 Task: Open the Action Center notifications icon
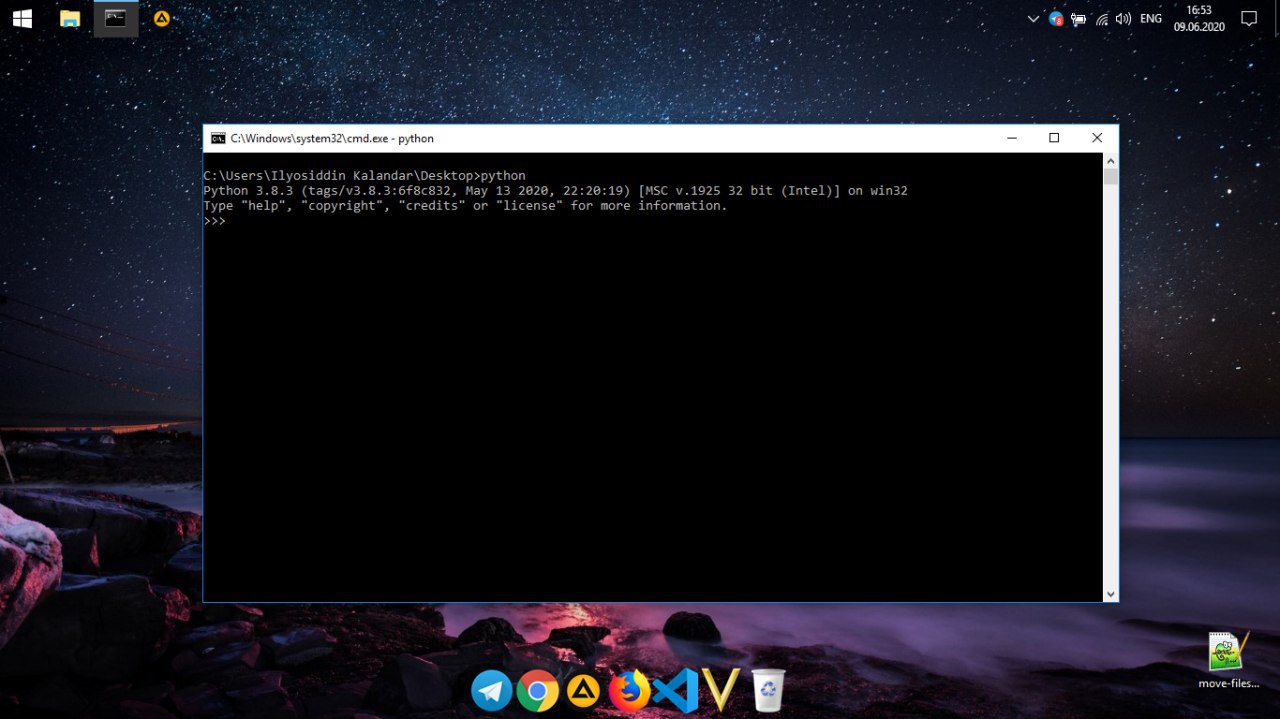[1249, 18]
